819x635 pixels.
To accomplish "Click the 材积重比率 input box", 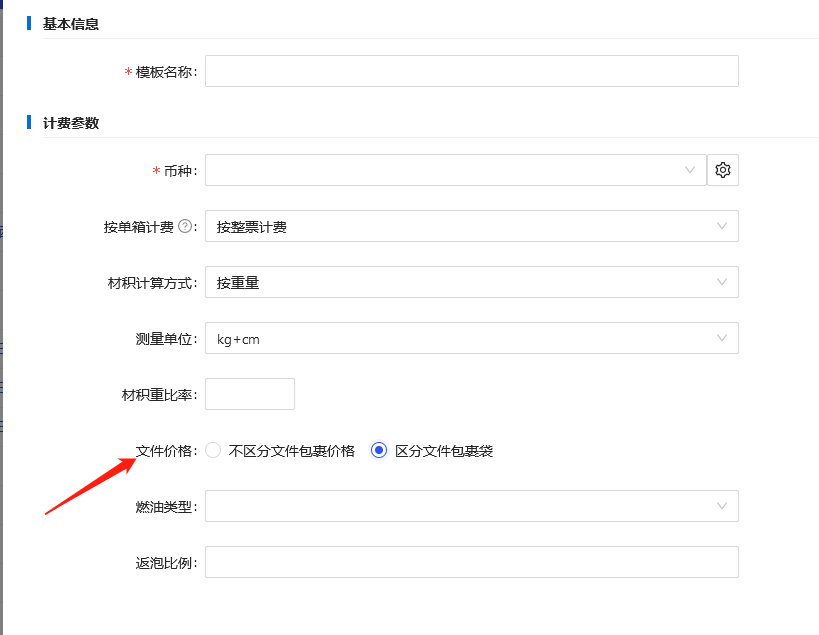I will [x=250, y=394].
